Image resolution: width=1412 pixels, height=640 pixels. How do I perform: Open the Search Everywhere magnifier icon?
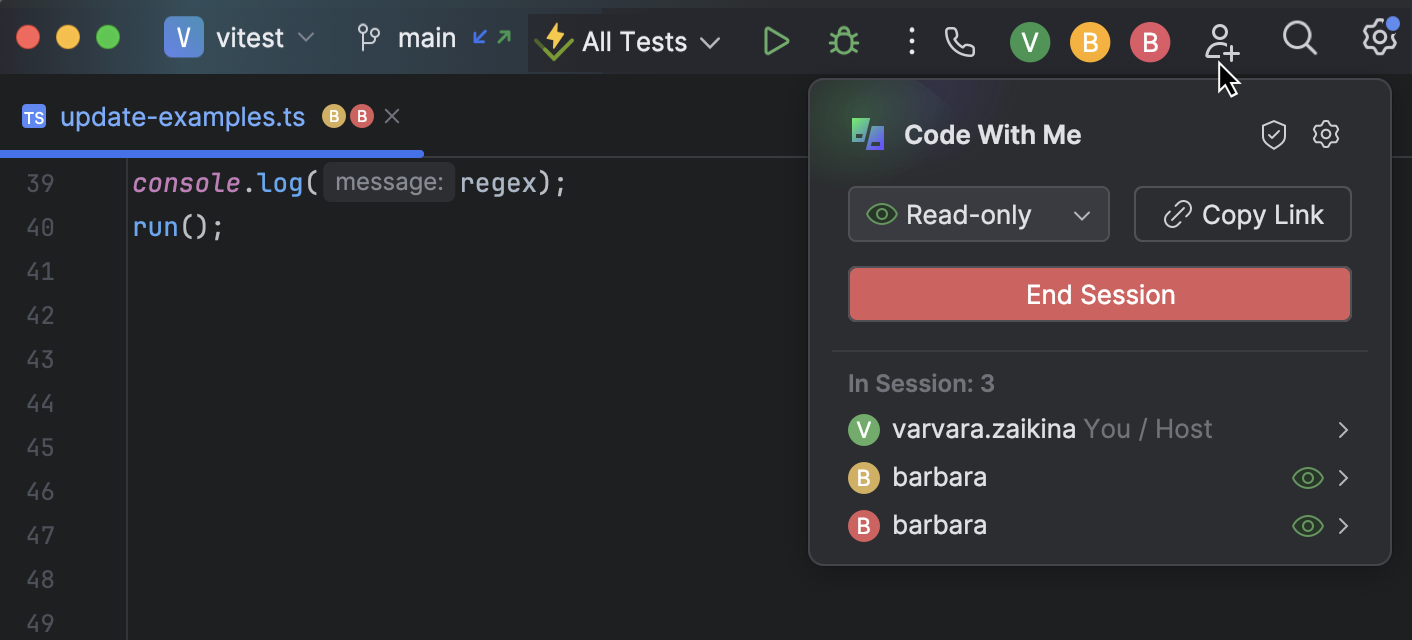coord(1299,38)
